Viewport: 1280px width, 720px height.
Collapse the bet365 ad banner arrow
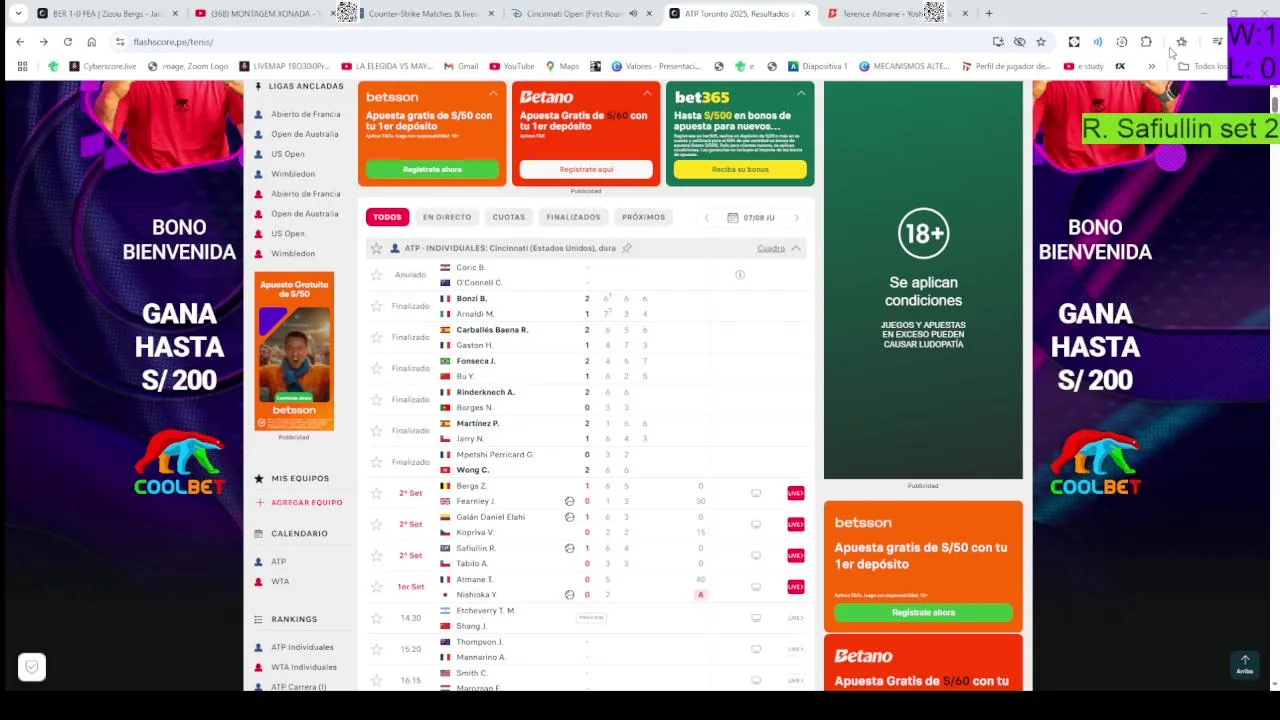pyautogui.click(x=801, y=93)
